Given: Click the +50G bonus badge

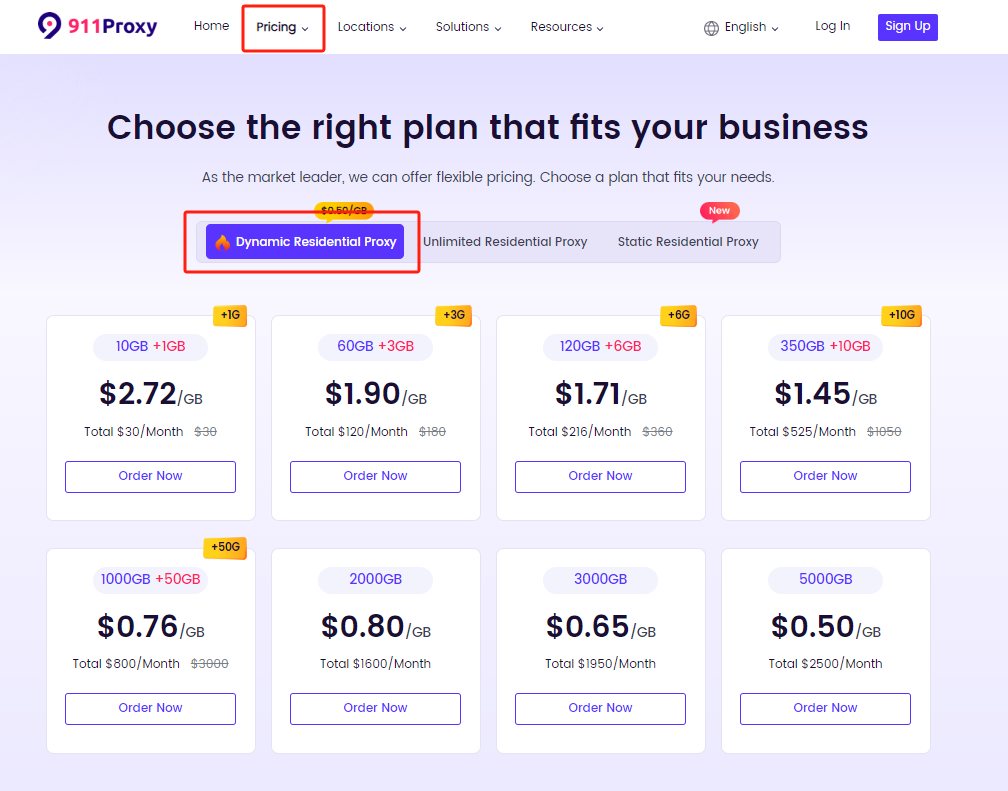Looking at the screenshot, I should point(225,547).
